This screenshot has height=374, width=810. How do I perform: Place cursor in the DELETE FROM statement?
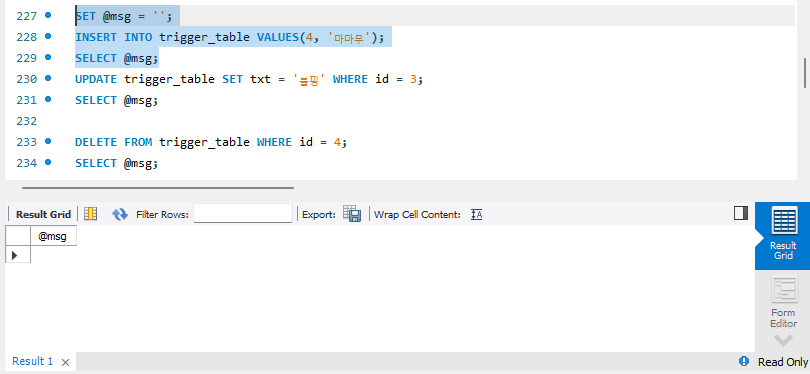(211, 142)
